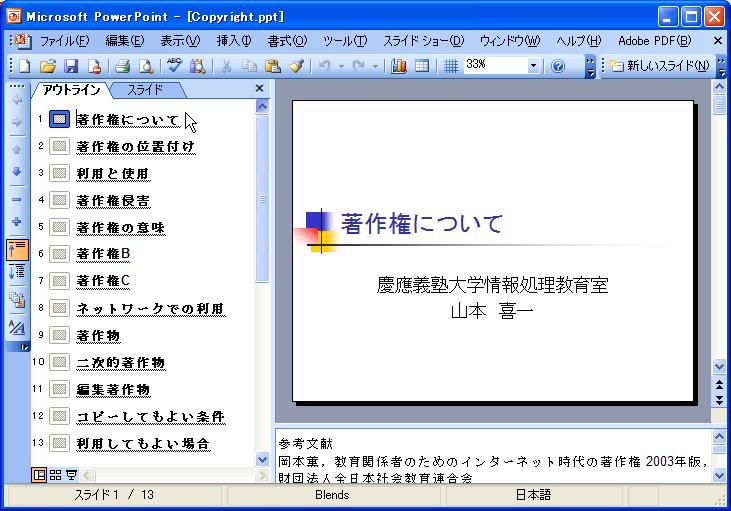Screen dimensions: 731x511
Task: Demote outline item with right arrow
Action: [x=17, y=122]
